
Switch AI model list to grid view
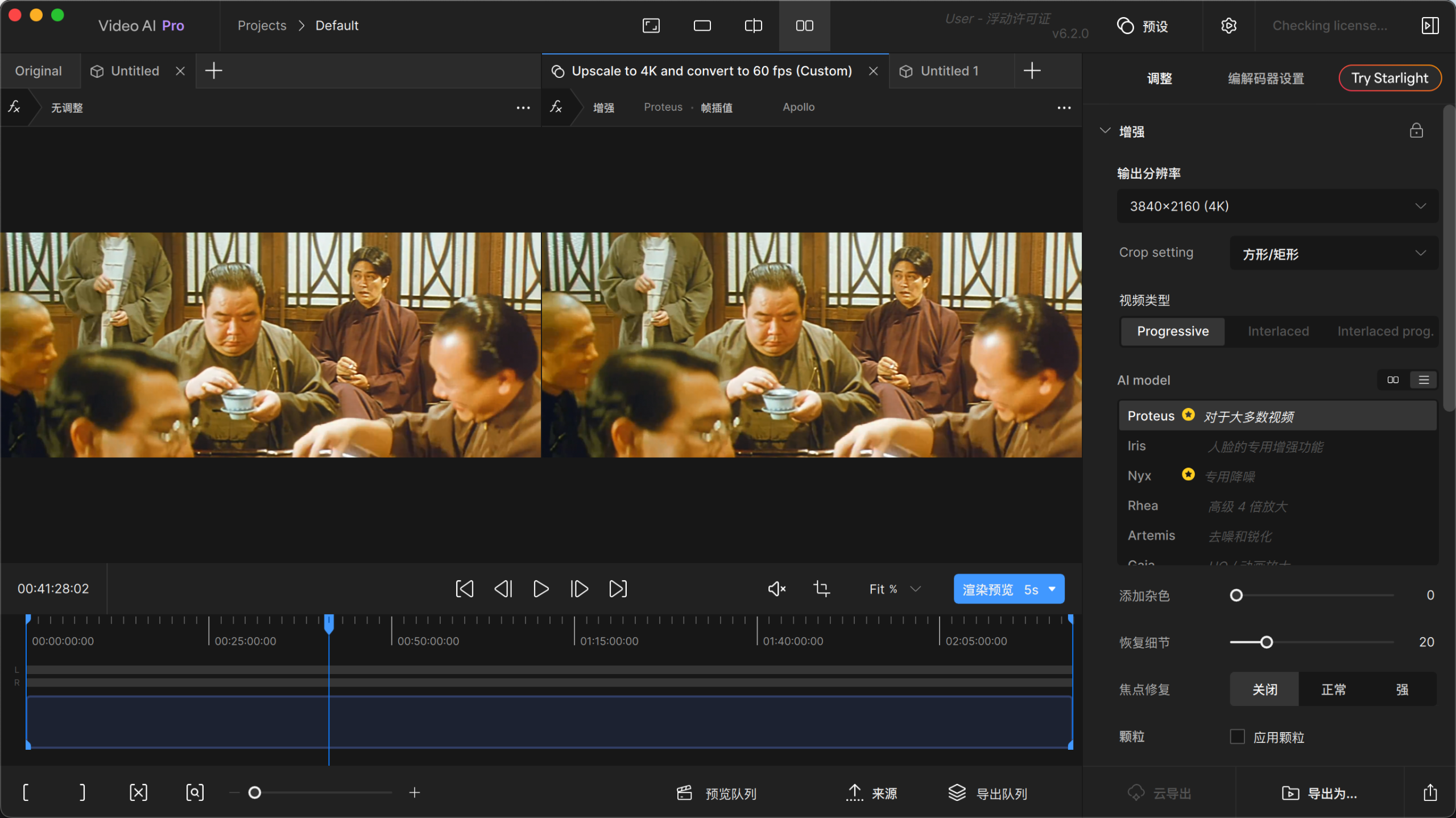pyautogui.click(x=1393, y=380)
